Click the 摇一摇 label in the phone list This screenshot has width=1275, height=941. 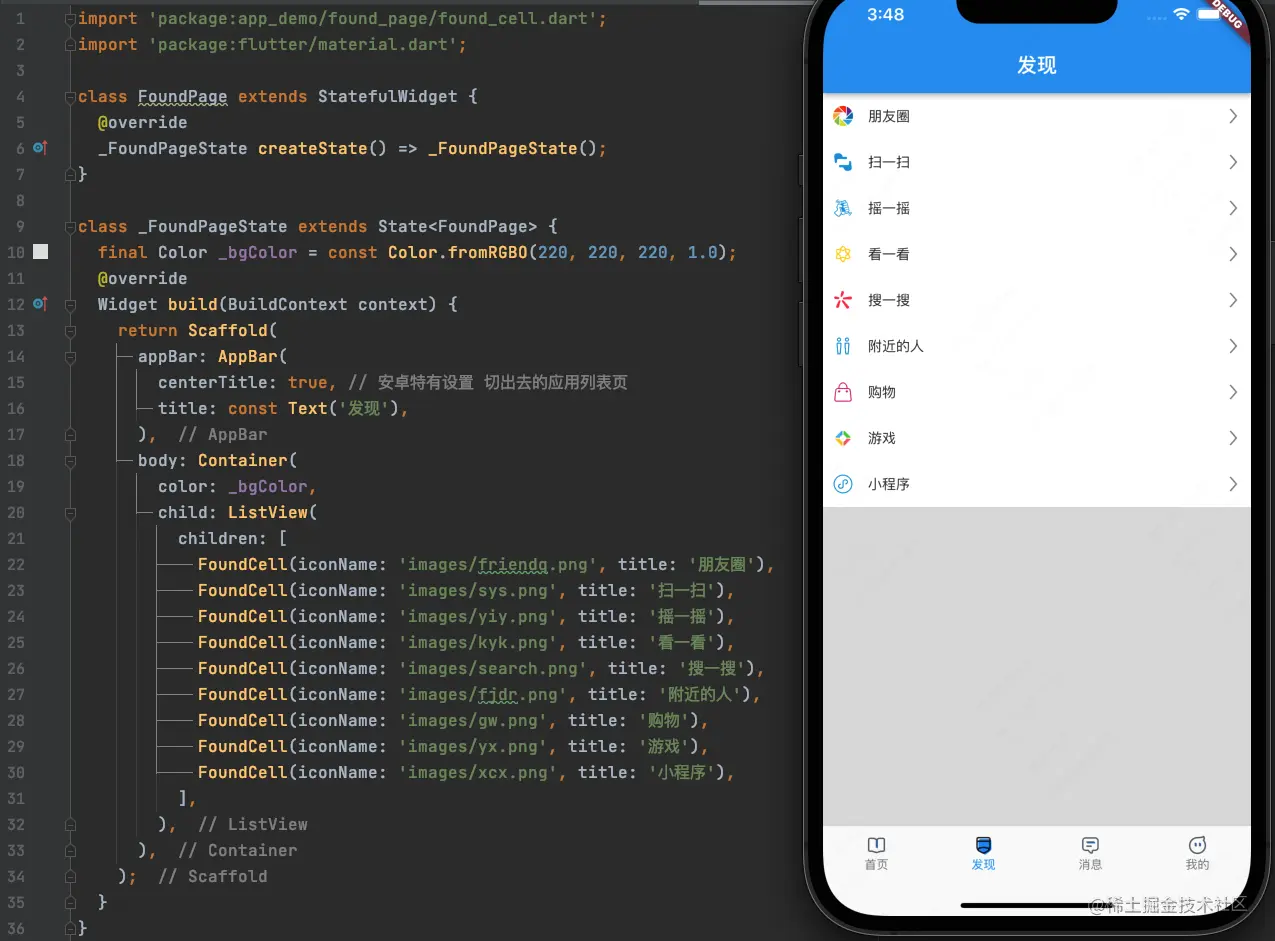889,208
